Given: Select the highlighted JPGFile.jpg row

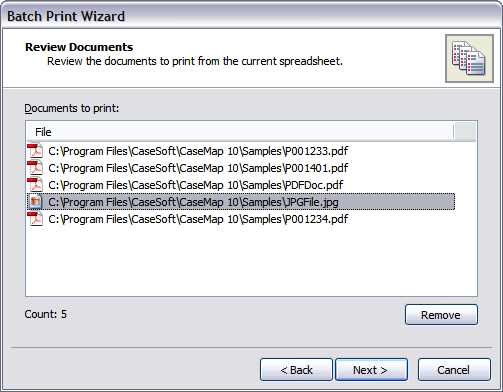Looking at the screenshot, I should pyautogui.click(x=241, y=202).
